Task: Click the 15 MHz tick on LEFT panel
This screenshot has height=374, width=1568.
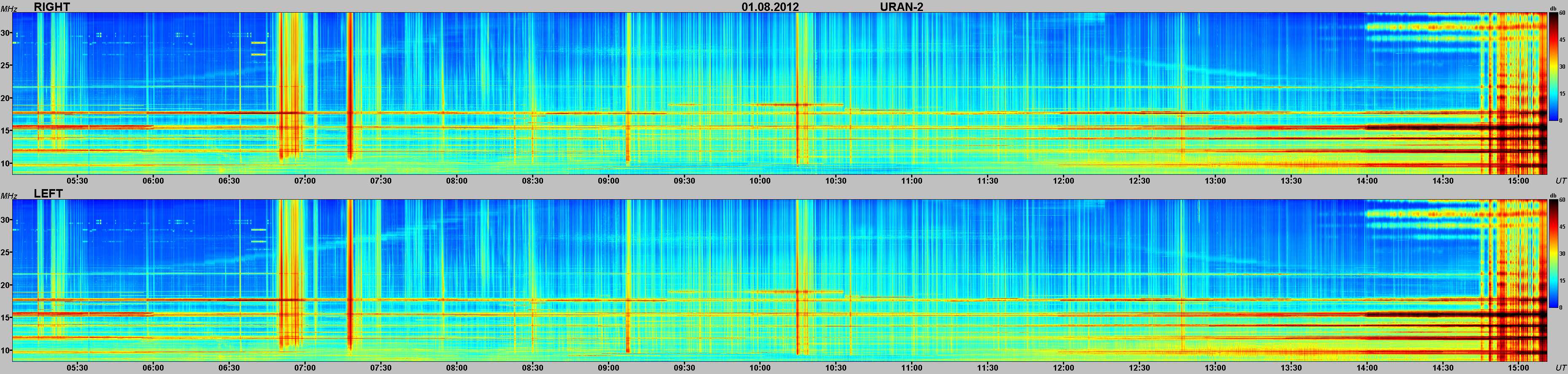Action: point(5,318)
